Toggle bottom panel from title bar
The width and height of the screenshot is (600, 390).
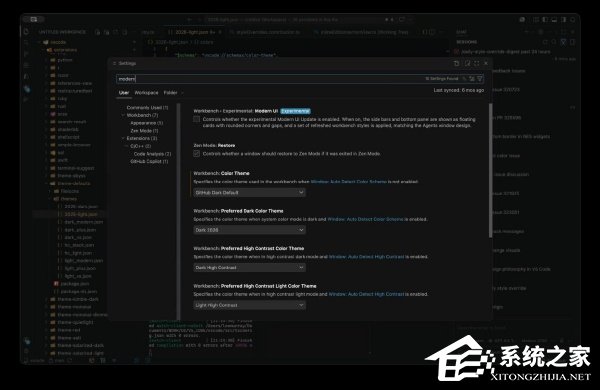[554, 20]
